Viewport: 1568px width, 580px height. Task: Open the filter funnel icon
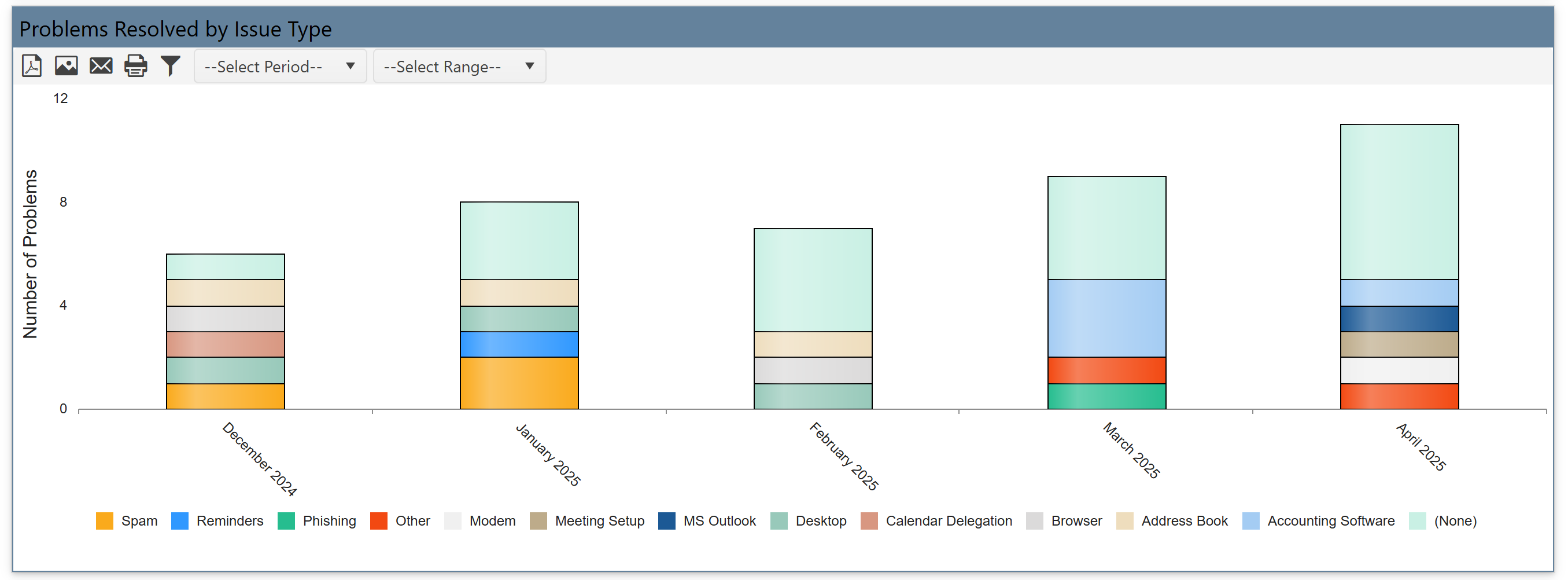point(171,66)
